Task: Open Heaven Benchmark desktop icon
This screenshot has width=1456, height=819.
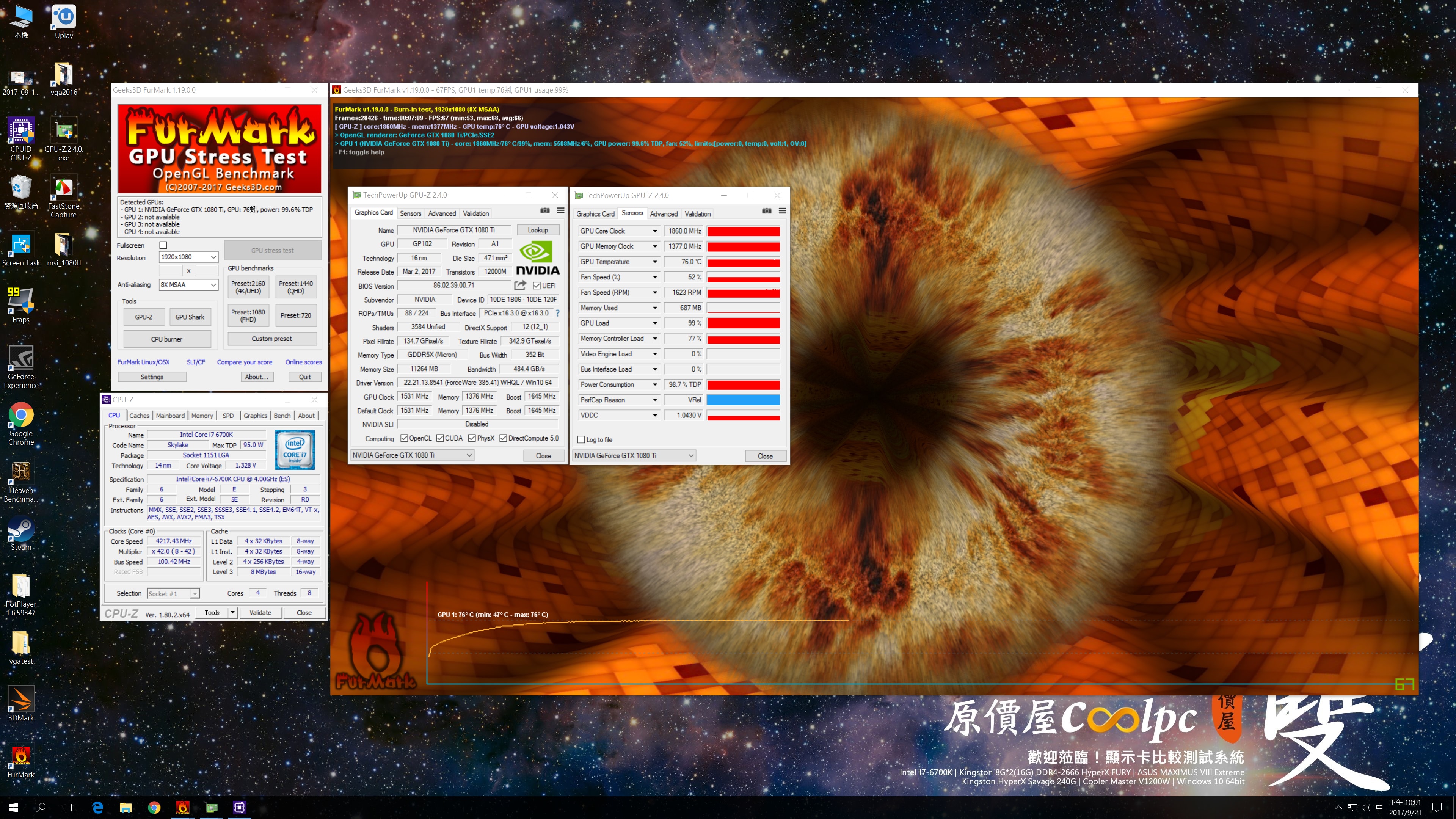Action: pyautogui.click(x=21, y=480)
